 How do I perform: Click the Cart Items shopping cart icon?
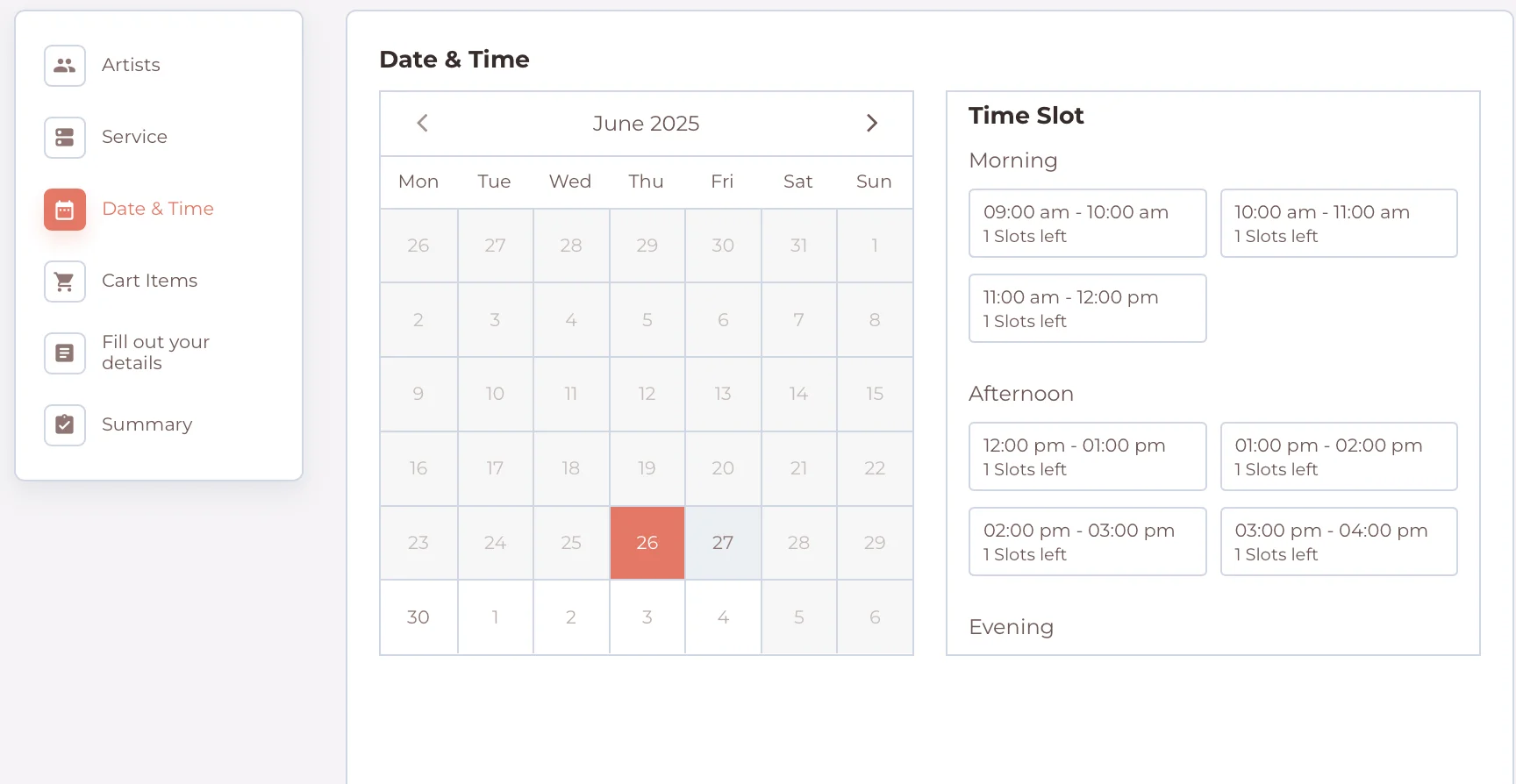click(x=65, y=282)
